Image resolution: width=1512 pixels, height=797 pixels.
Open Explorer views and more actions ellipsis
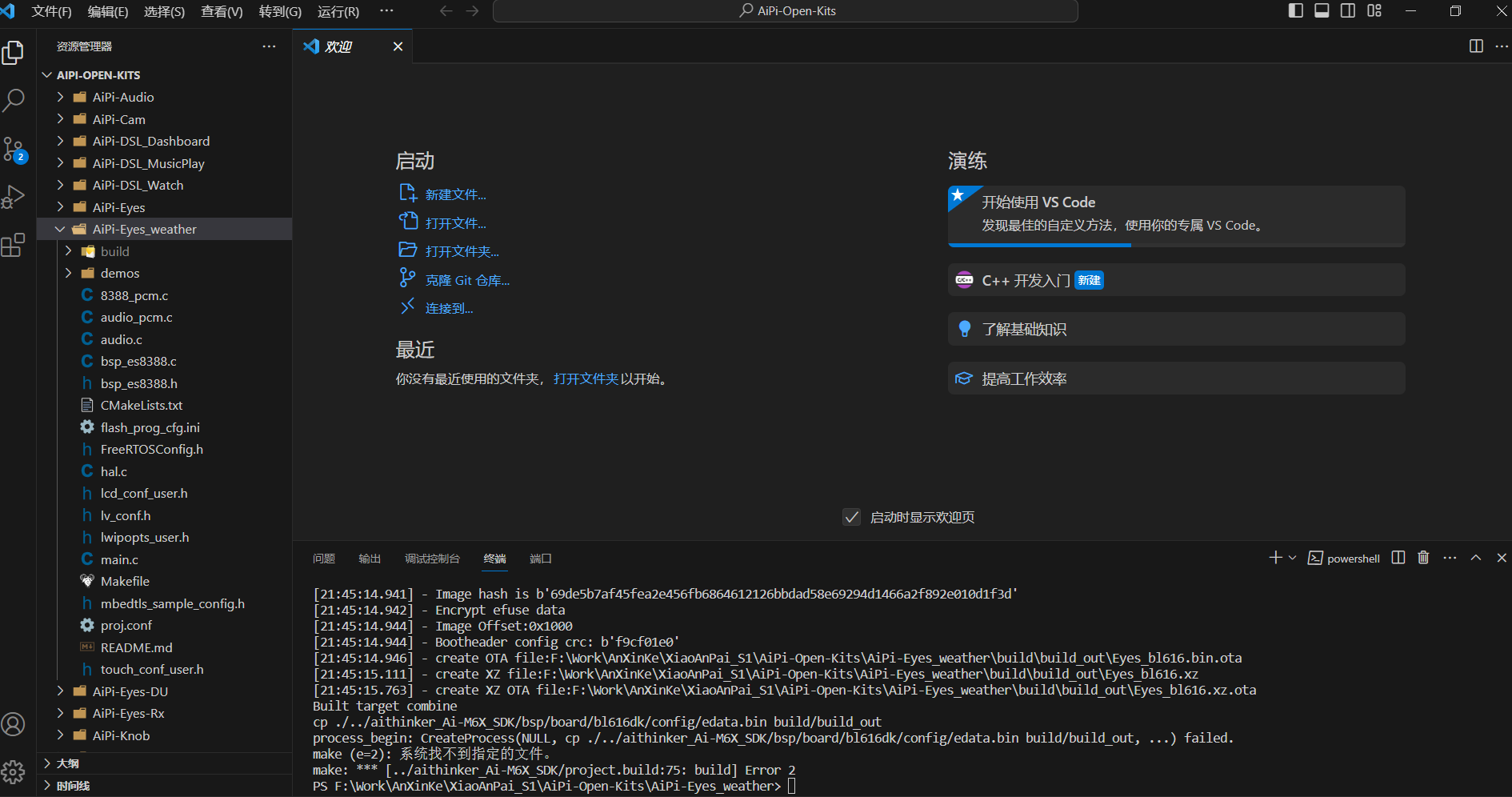pyautogui.click(x=269, y=46)
